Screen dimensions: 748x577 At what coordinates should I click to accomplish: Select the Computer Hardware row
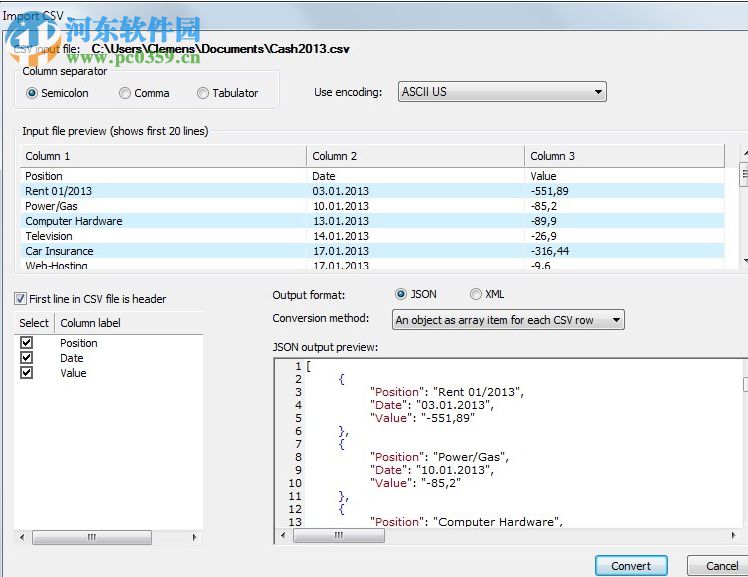point(372,221)
